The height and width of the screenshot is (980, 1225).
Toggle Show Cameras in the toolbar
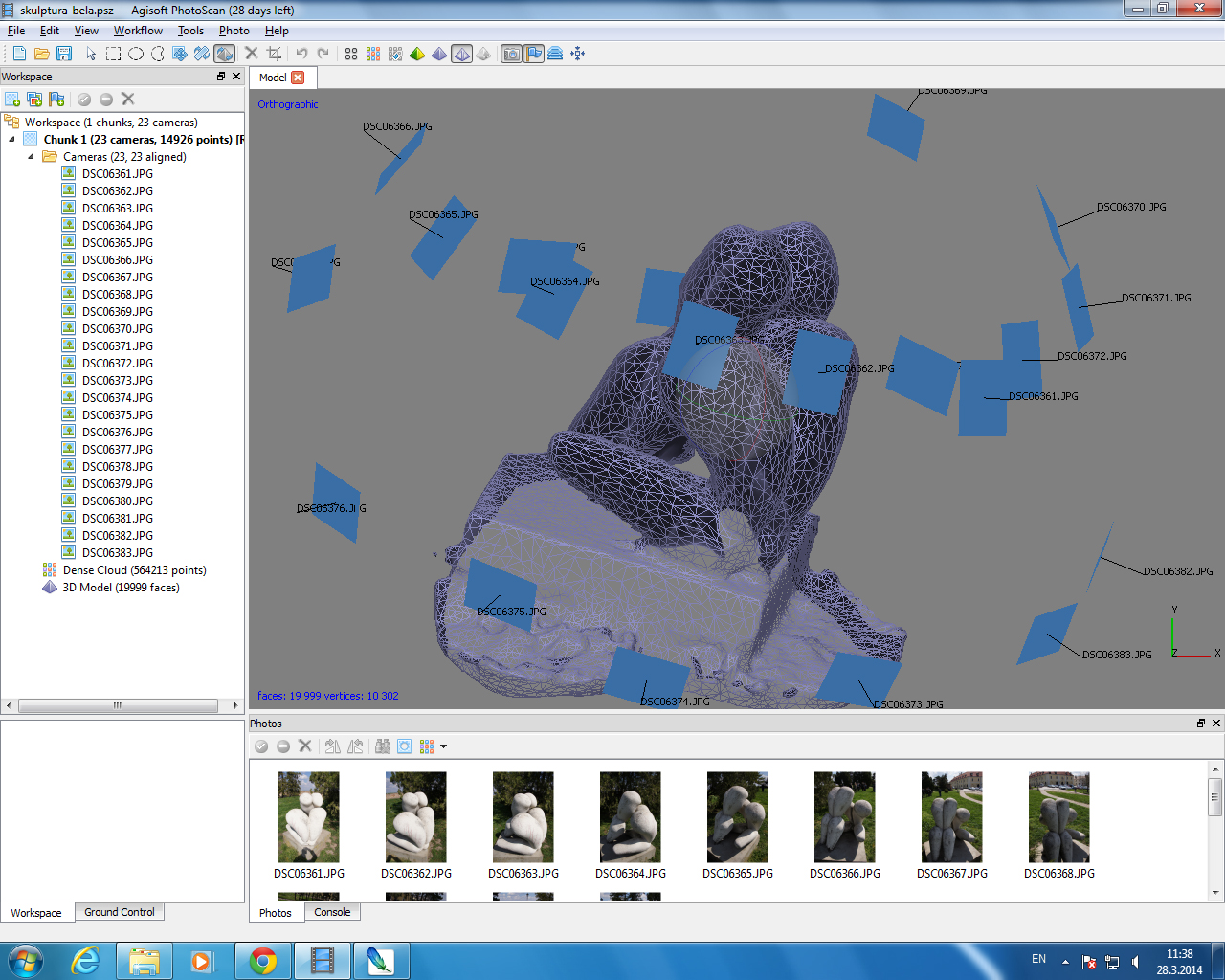click(512, 54)
